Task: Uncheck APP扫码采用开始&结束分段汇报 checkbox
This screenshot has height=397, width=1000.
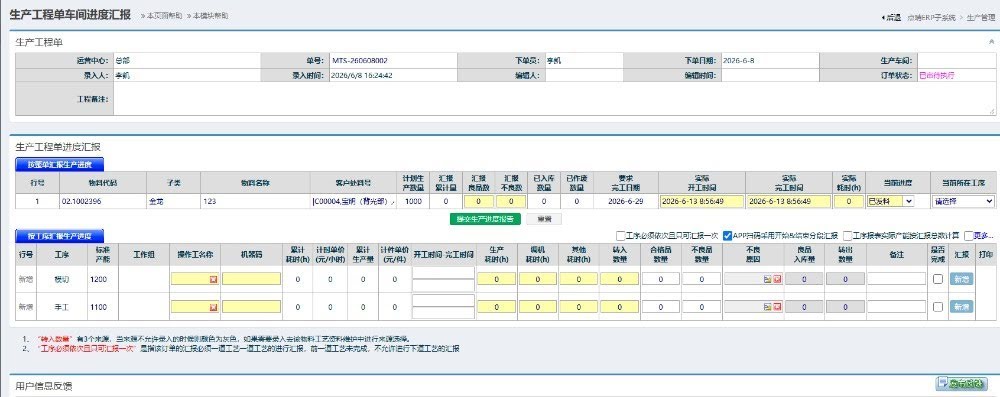Action: point(727,236)
